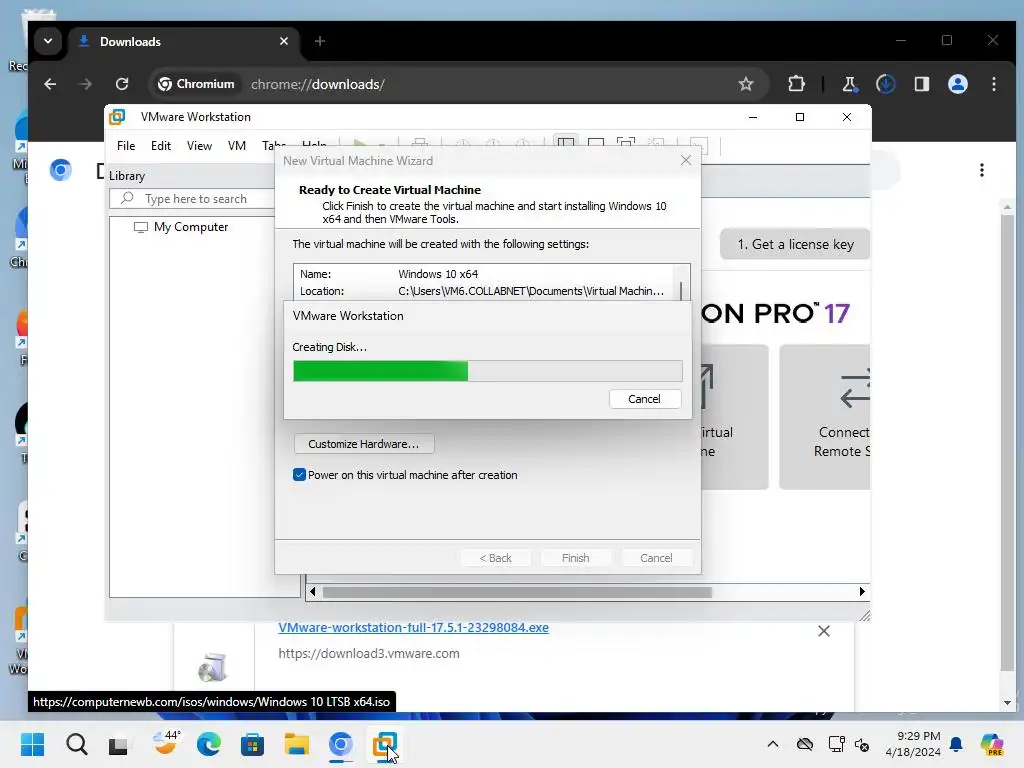The height and width of the screenshot is (768, 1024).
Task: Click the weather widget showing 44 degrees
Action: [x=165, y=743]
